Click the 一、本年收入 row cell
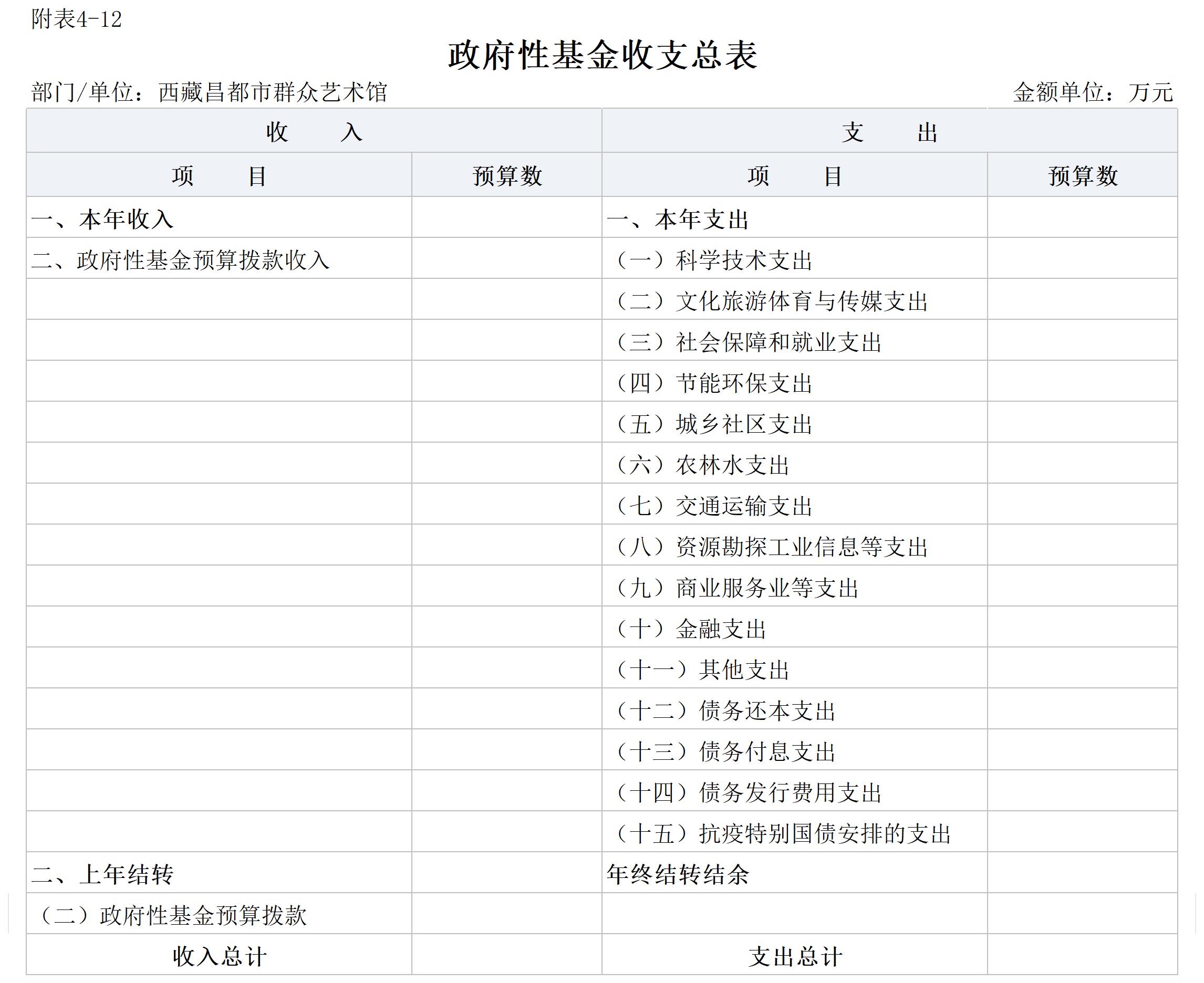This screenshot has height=983, width=1204. [102, 219]
